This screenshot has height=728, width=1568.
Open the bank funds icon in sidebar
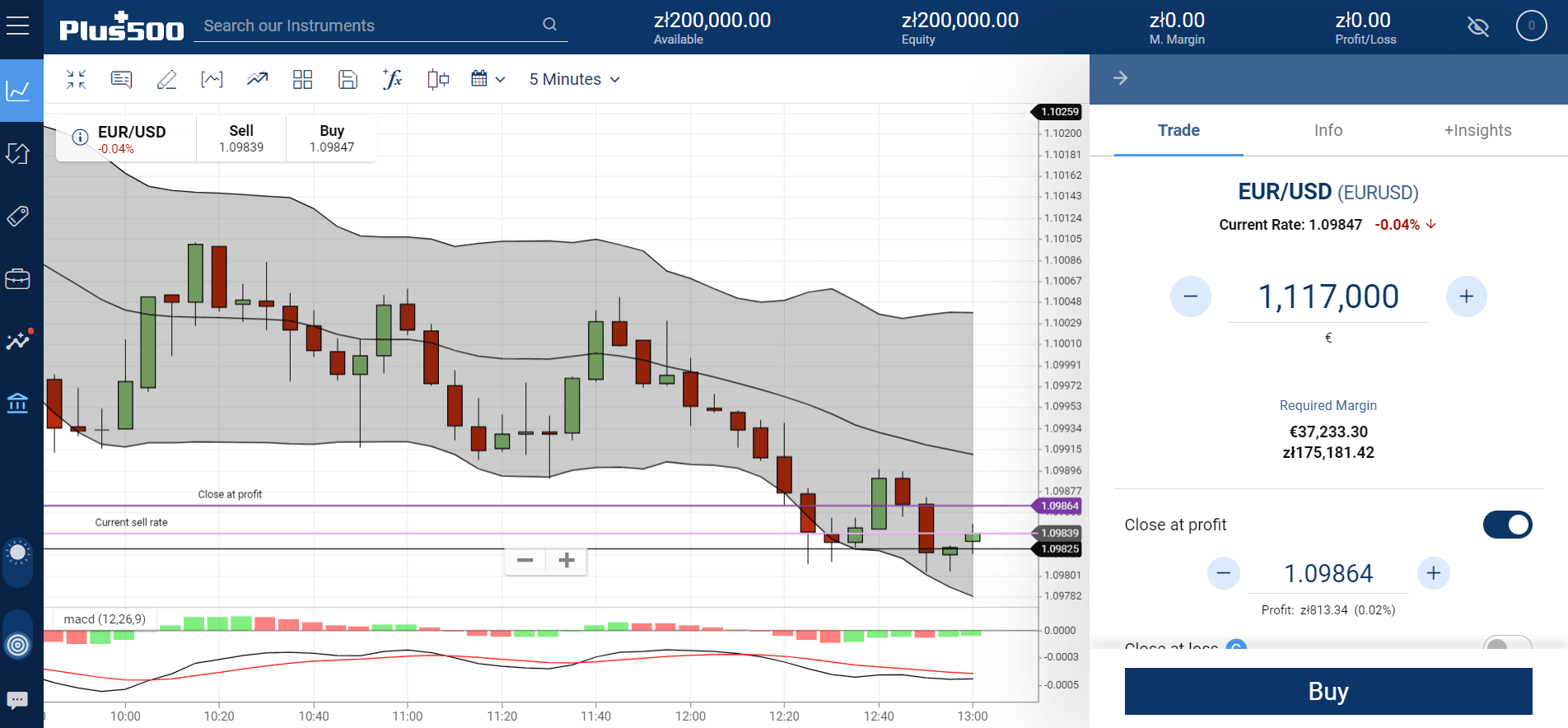17,403
